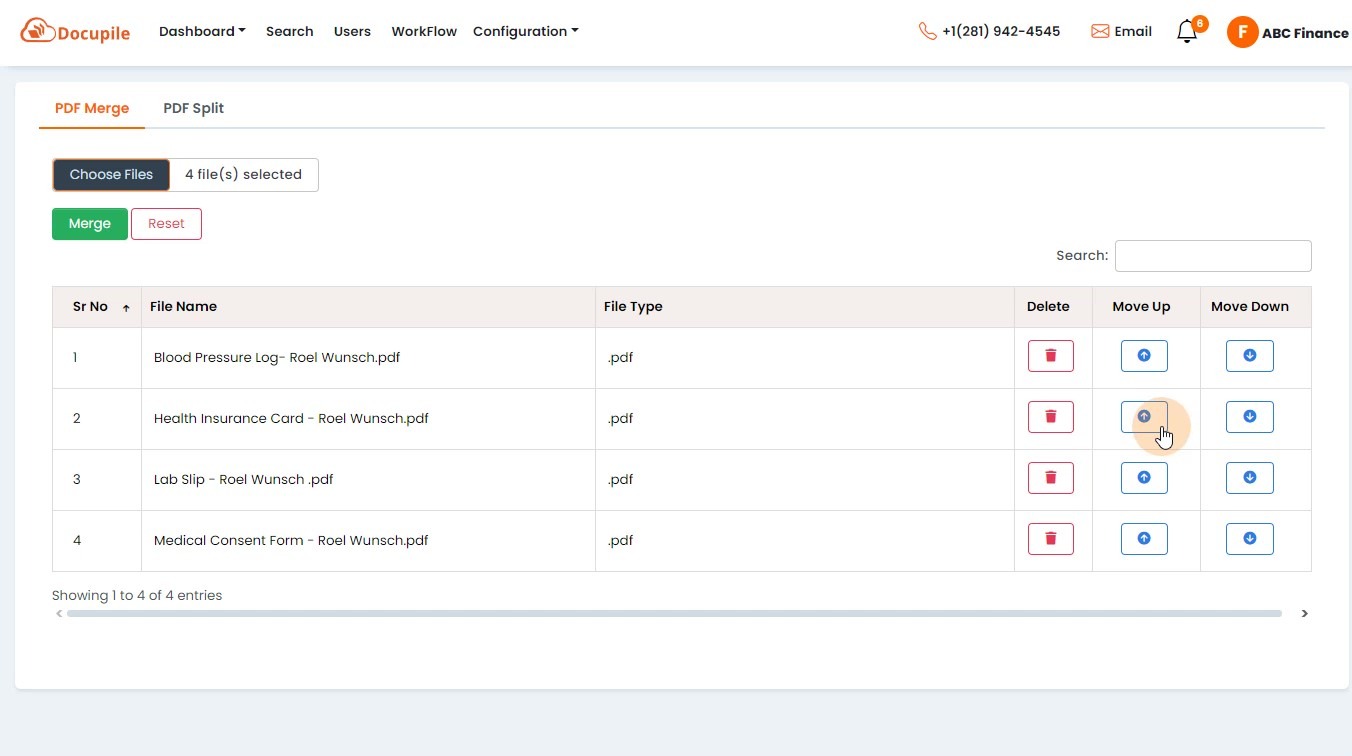The height and width of the screenshot is (756, 1352).
Task: Toggle Sr No column sort order
Action: tap(98, 306)
